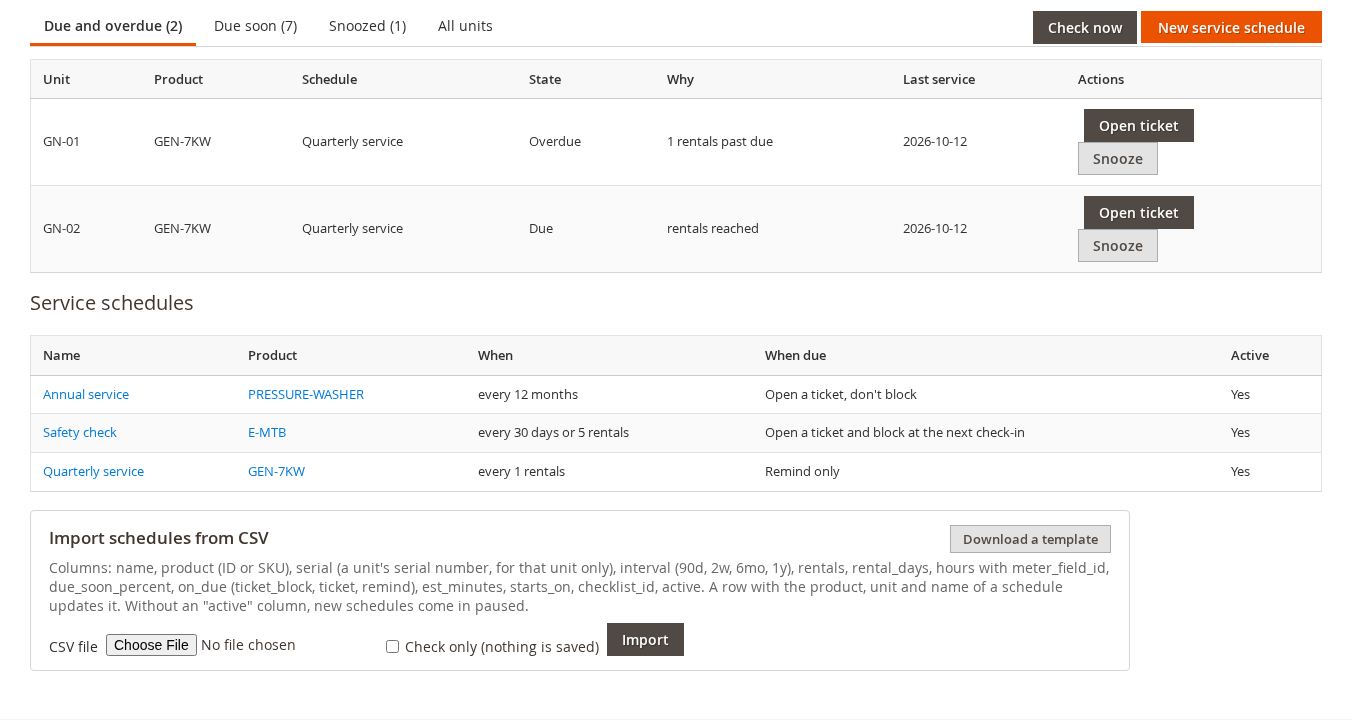Viewport: 1352px width, 720px height.
Task: Open the Quarterly service link in Service schedules
Action: pyautogui.click(x=93, y=472)
